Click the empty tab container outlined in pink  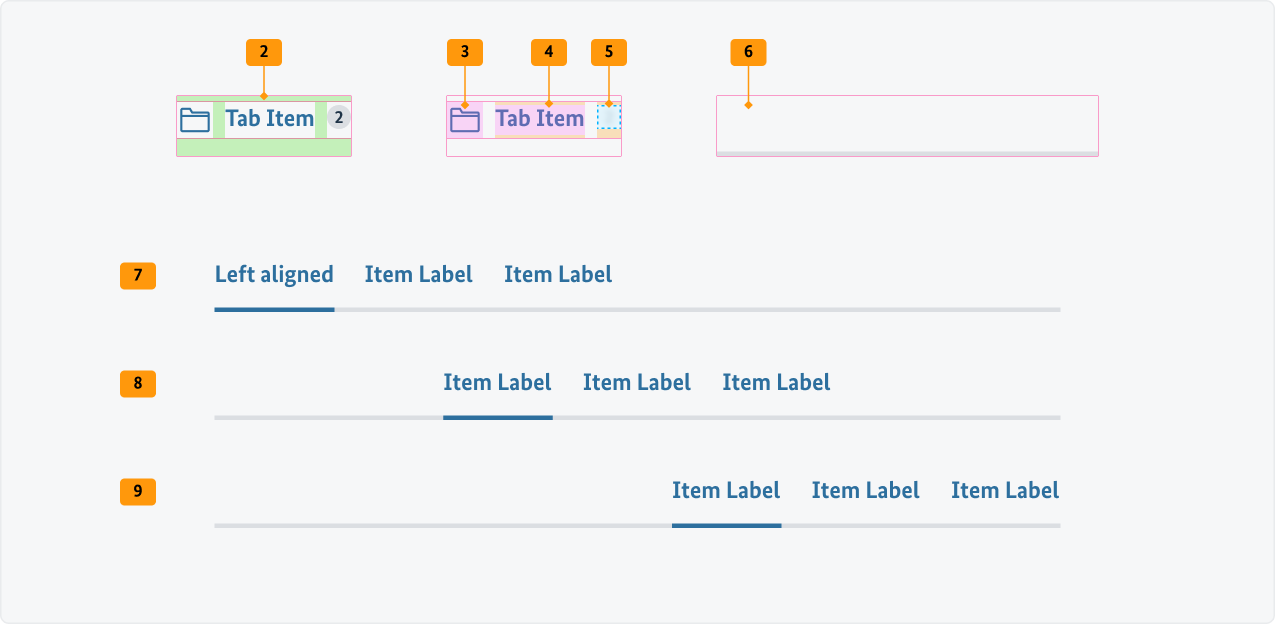[906, 127]
